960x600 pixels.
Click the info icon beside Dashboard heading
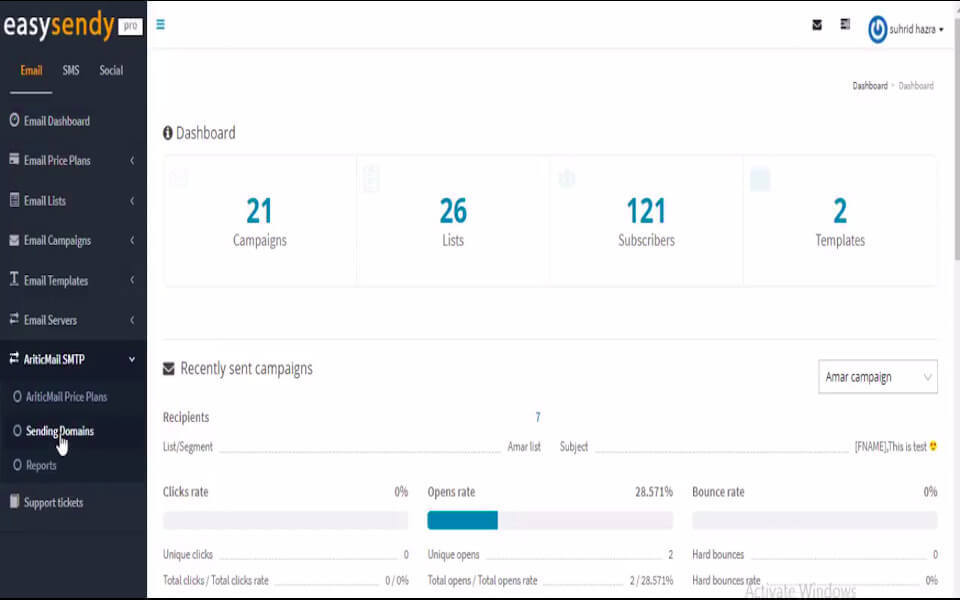(x=168, y=133)
